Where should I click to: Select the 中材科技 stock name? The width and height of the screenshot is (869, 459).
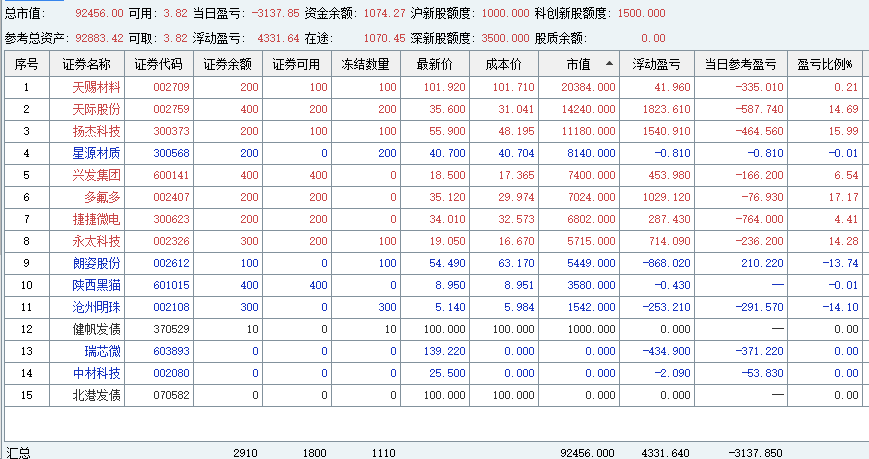(96, 373)
